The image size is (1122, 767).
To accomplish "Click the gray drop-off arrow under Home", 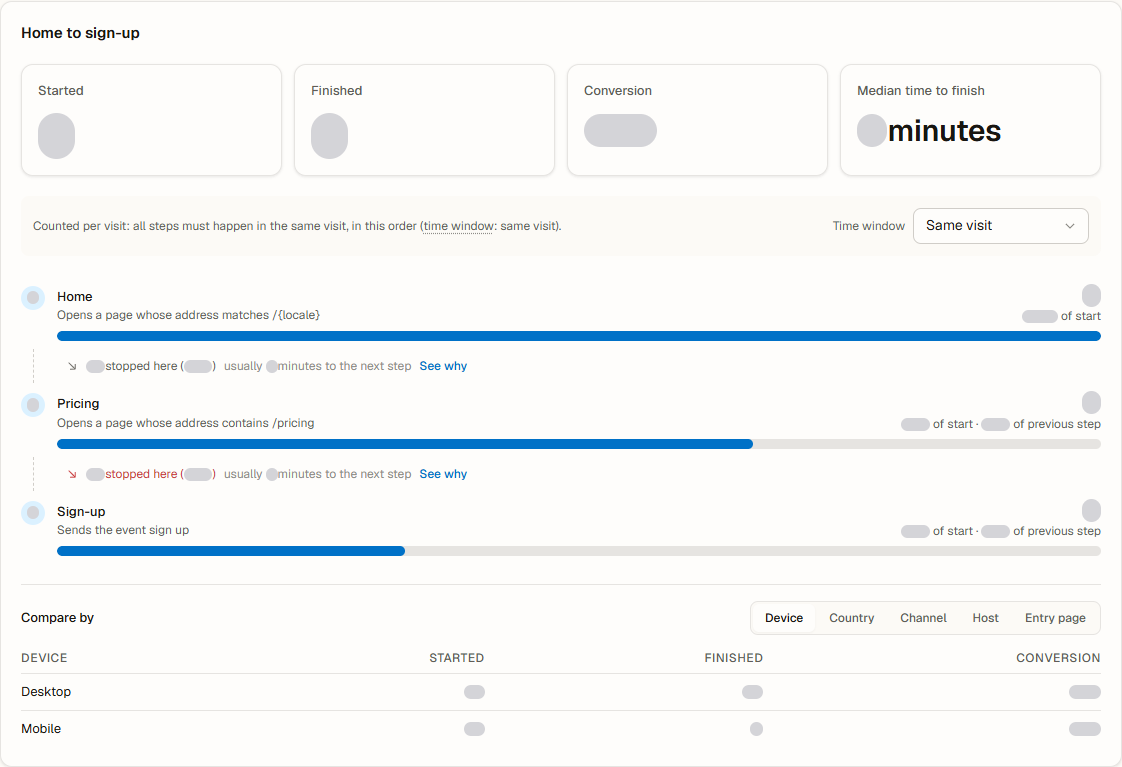I will [x=72, y=366].
